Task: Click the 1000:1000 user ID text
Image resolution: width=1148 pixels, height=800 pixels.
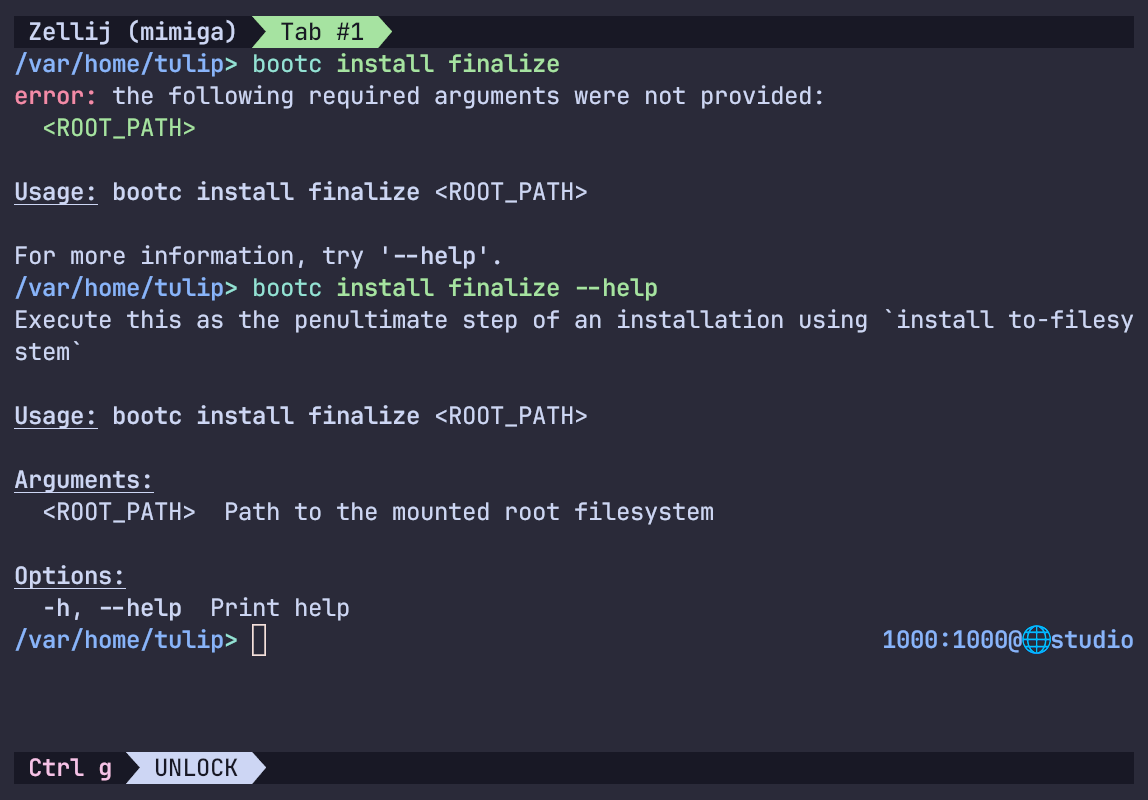Action: pyautogui.click(x=944, y=640)
